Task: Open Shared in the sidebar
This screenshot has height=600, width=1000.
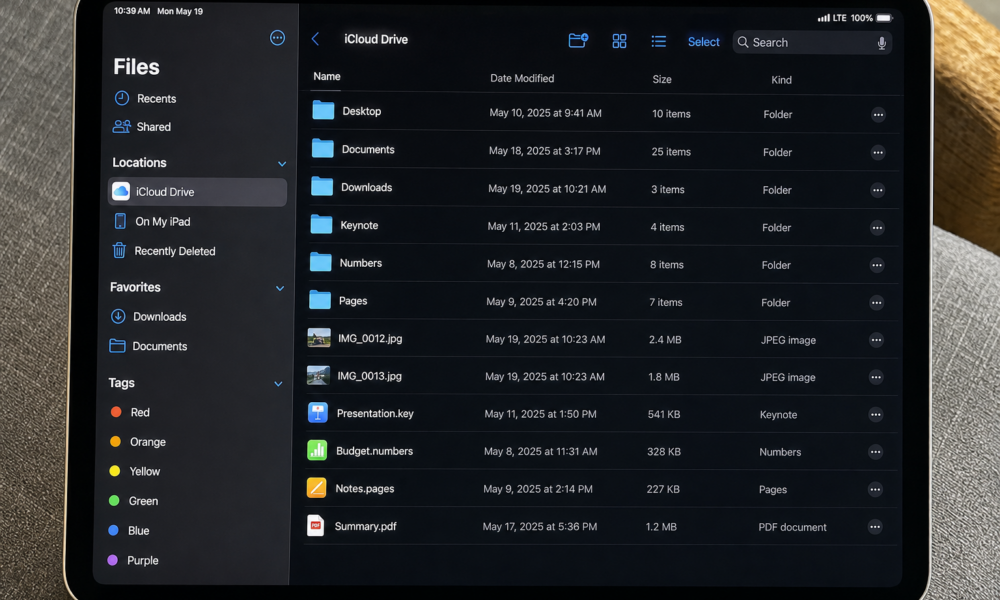Action: (x=142, y=126)
